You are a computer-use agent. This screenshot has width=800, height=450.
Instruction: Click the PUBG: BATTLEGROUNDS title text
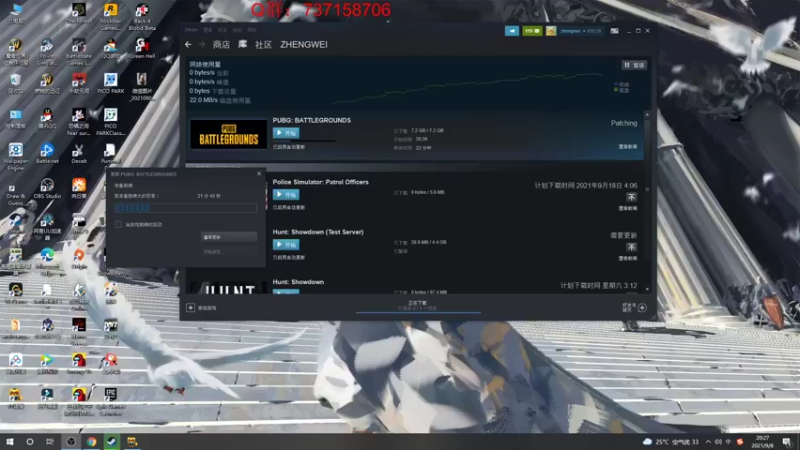(311, 120)
